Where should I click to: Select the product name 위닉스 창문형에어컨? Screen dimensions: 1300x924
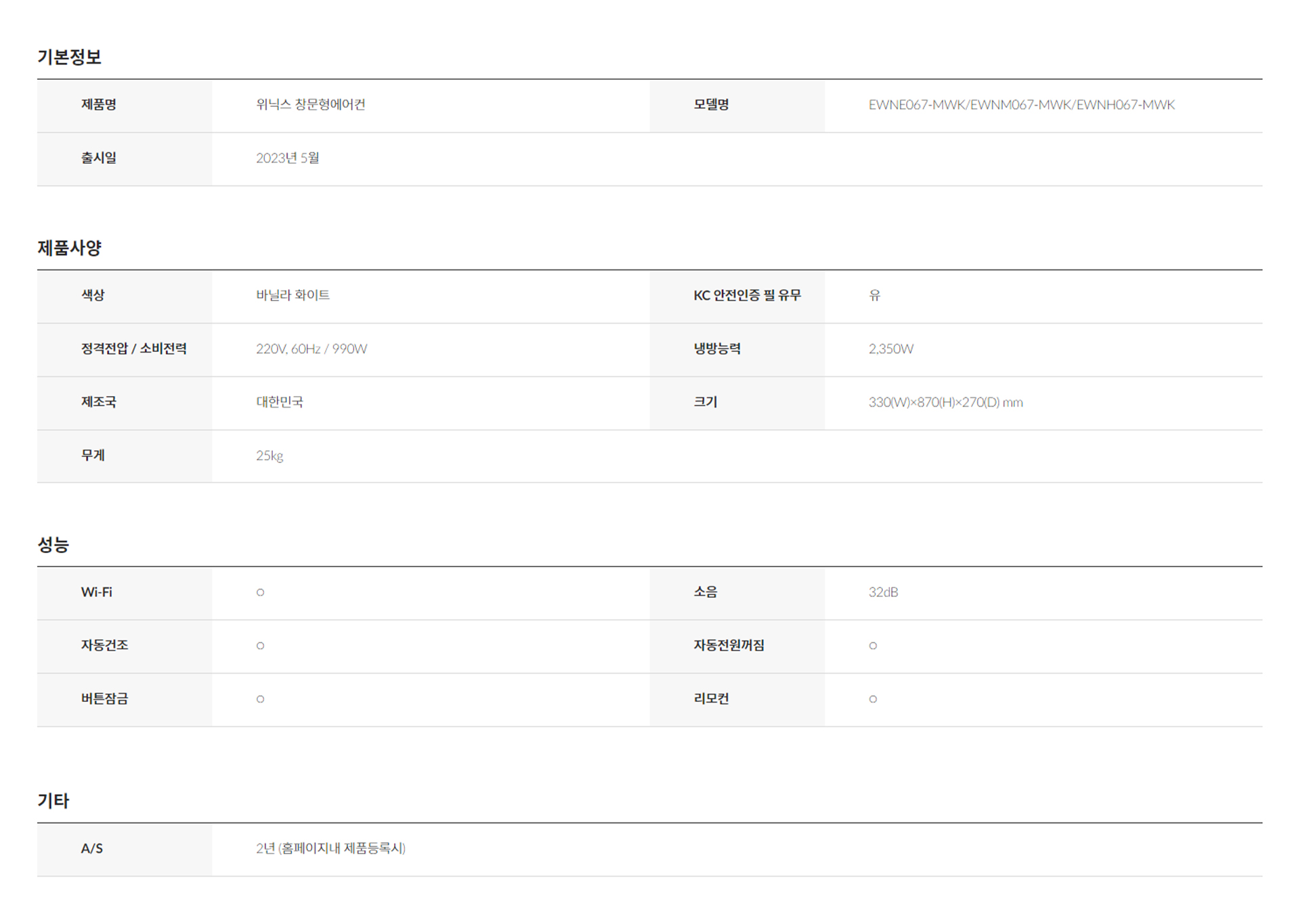coord(310,104)
